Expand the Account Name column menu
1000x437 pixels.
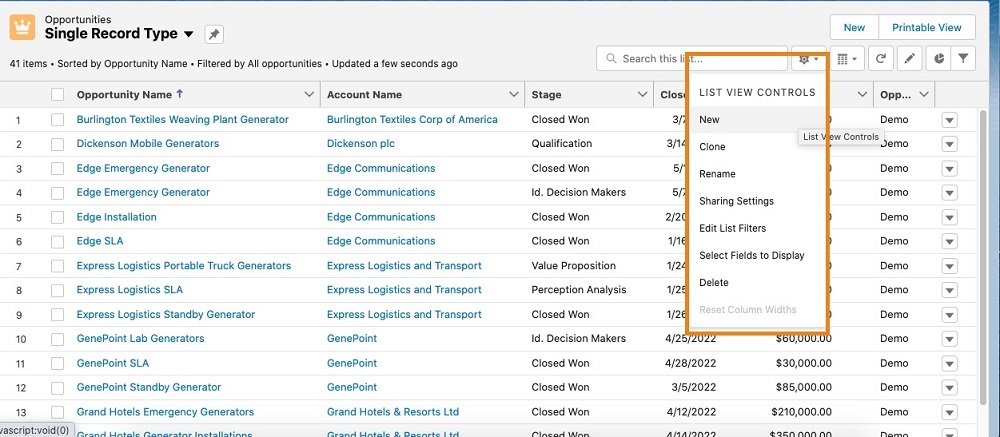(x=509, y=95)
